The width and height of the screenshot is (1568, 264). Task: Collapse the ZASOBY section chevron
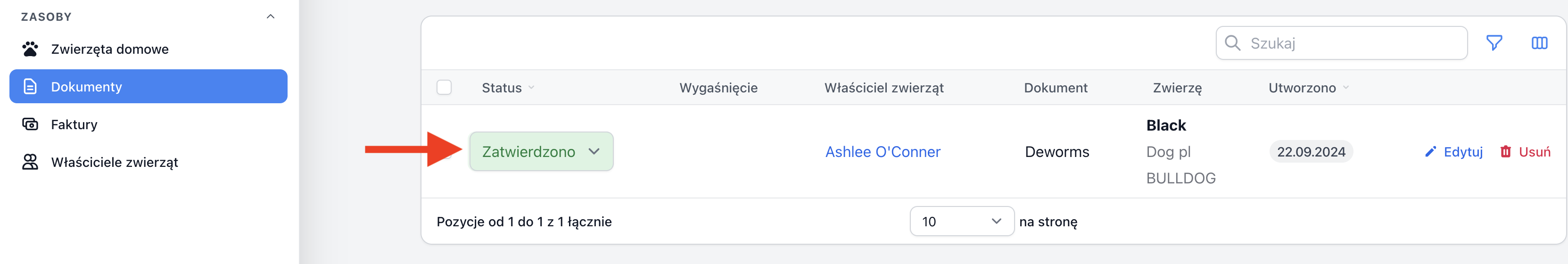click(x=271, y=16)
